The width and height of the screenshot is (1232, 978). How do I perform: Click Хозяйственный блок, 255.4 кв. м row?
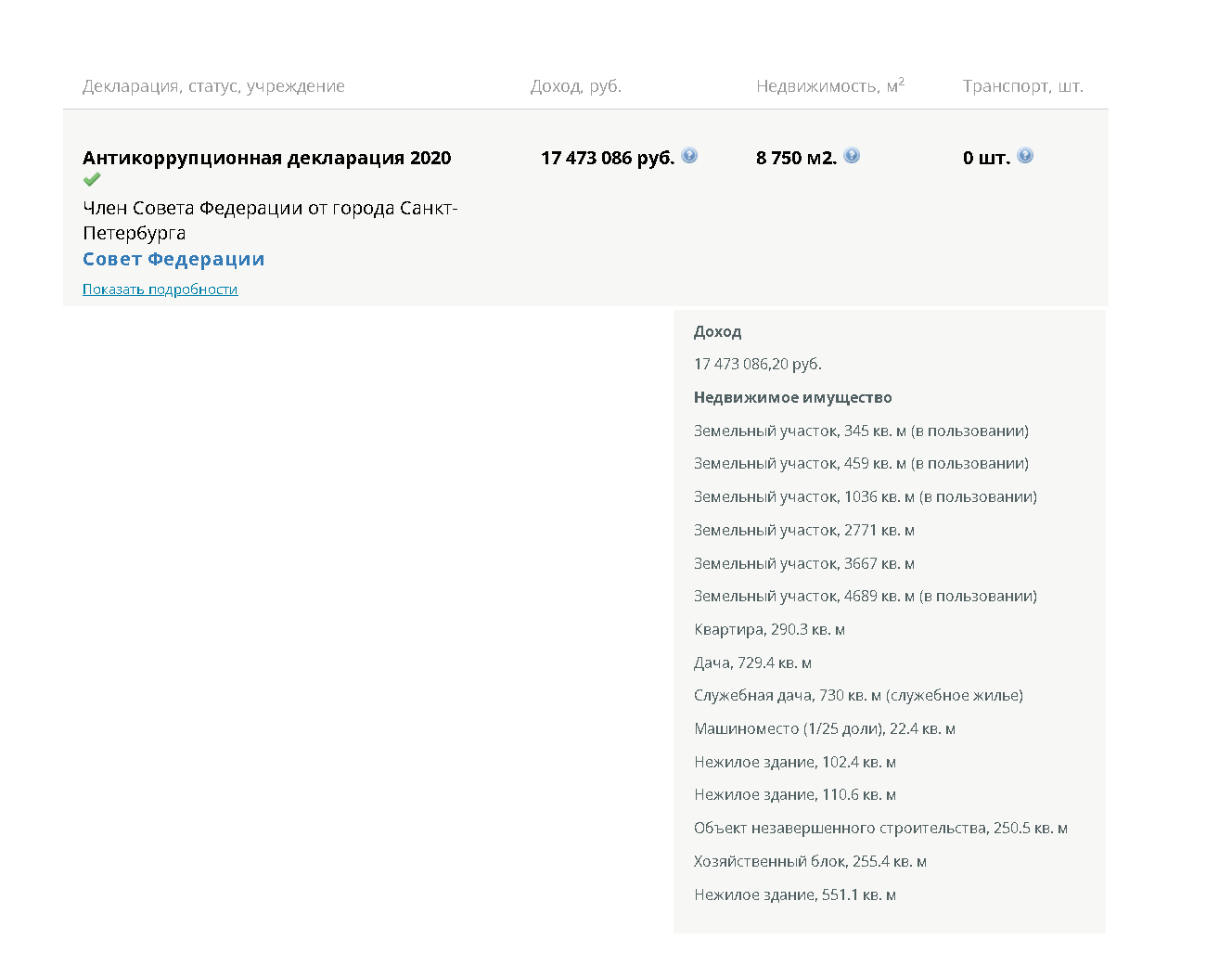811,861
